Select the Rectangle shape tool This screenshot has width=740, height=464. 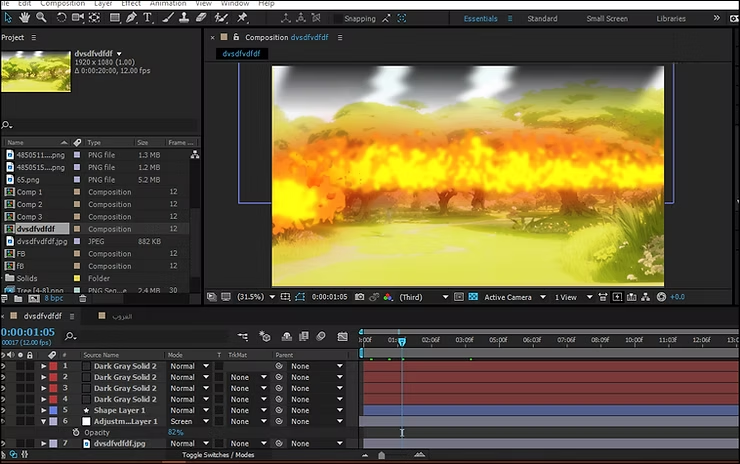(115, 18)
